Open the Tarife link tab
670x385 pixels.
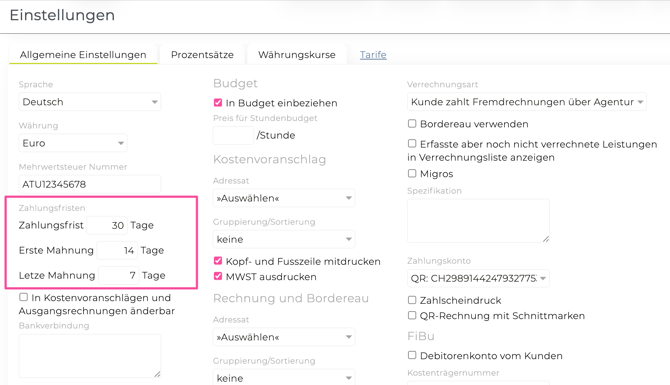[x=373, y=55]
